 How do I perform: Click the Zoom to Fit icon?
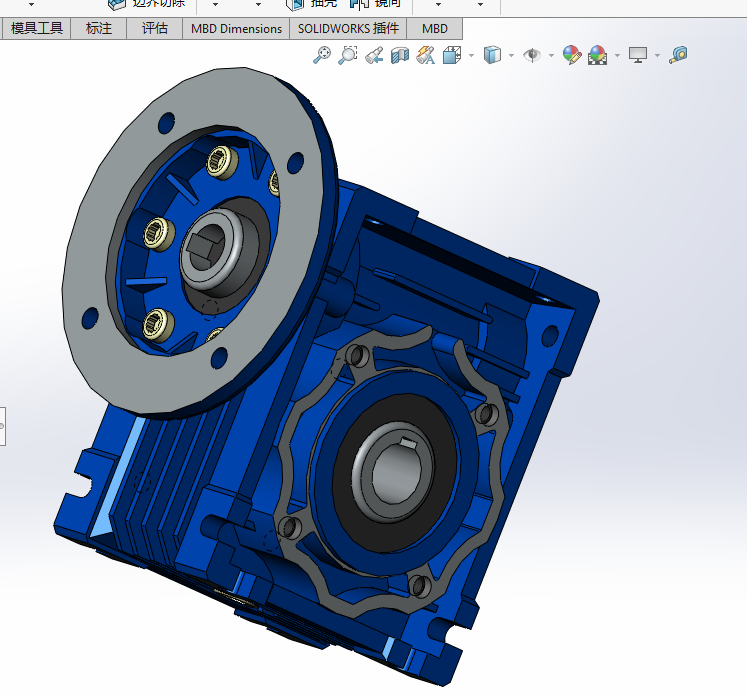322,55
